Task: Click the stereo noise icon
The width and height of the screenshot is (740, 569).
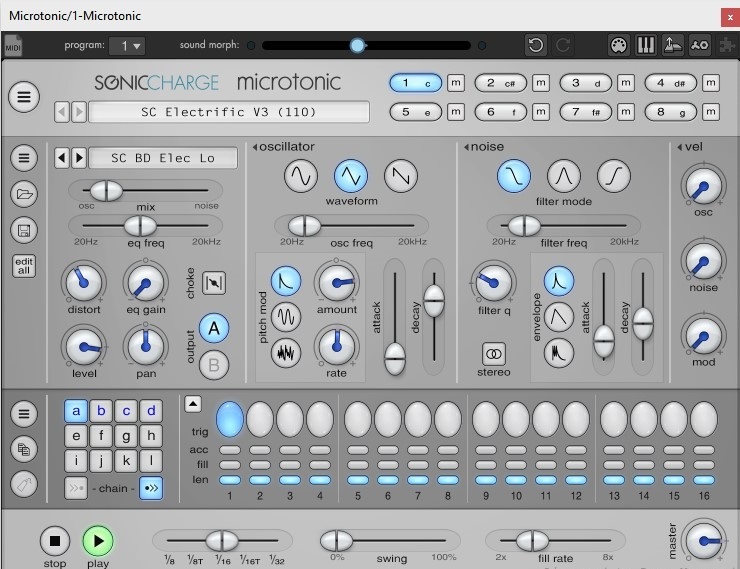Action: coord(494,354)
